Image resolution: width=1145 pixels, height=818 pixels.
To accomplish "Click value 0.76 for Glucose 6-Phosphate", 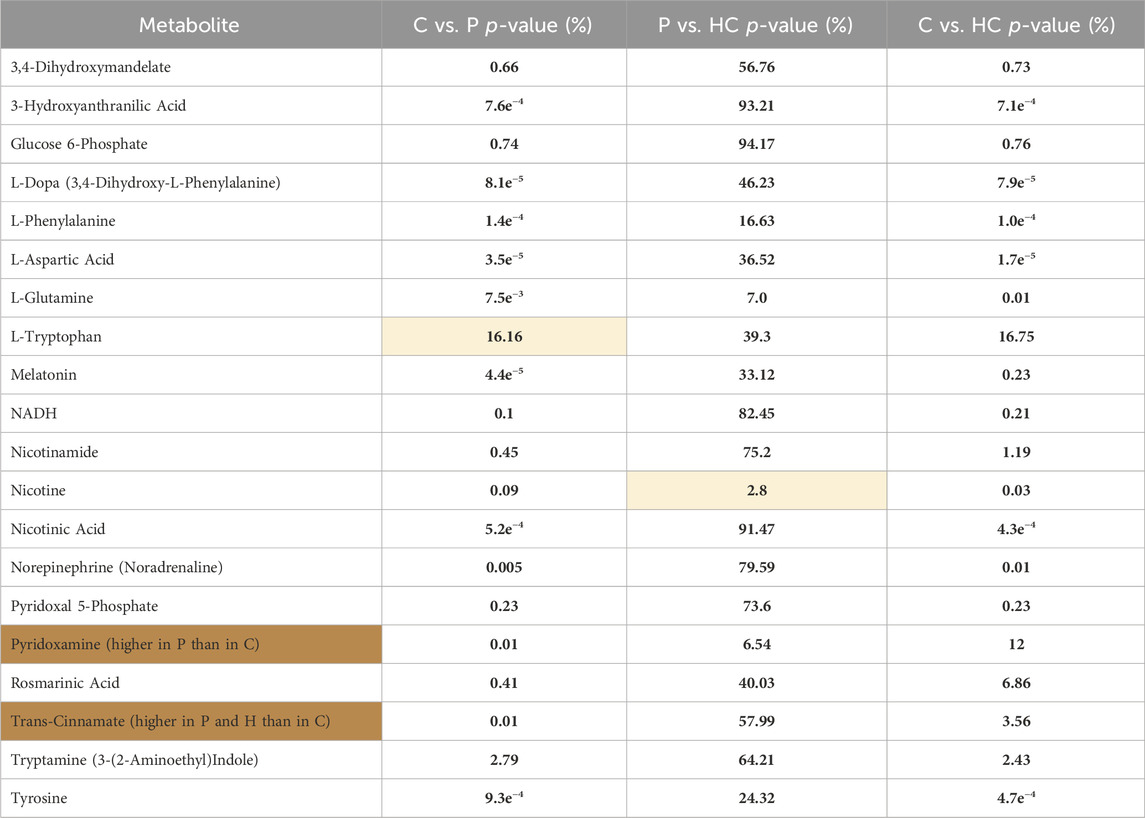I will pos(1016,144).
